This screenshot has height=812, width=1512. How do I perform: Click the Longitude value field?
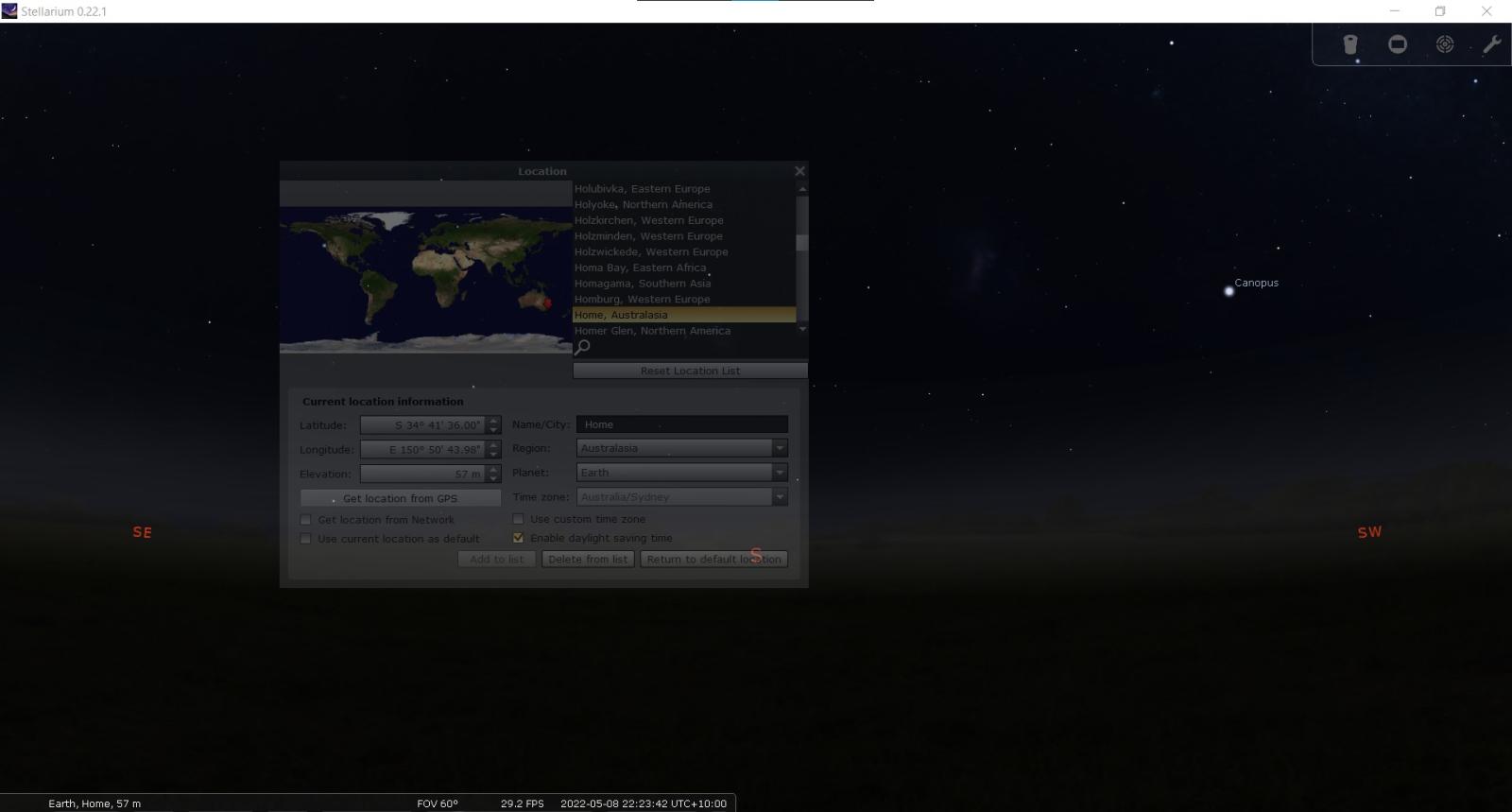423,450
